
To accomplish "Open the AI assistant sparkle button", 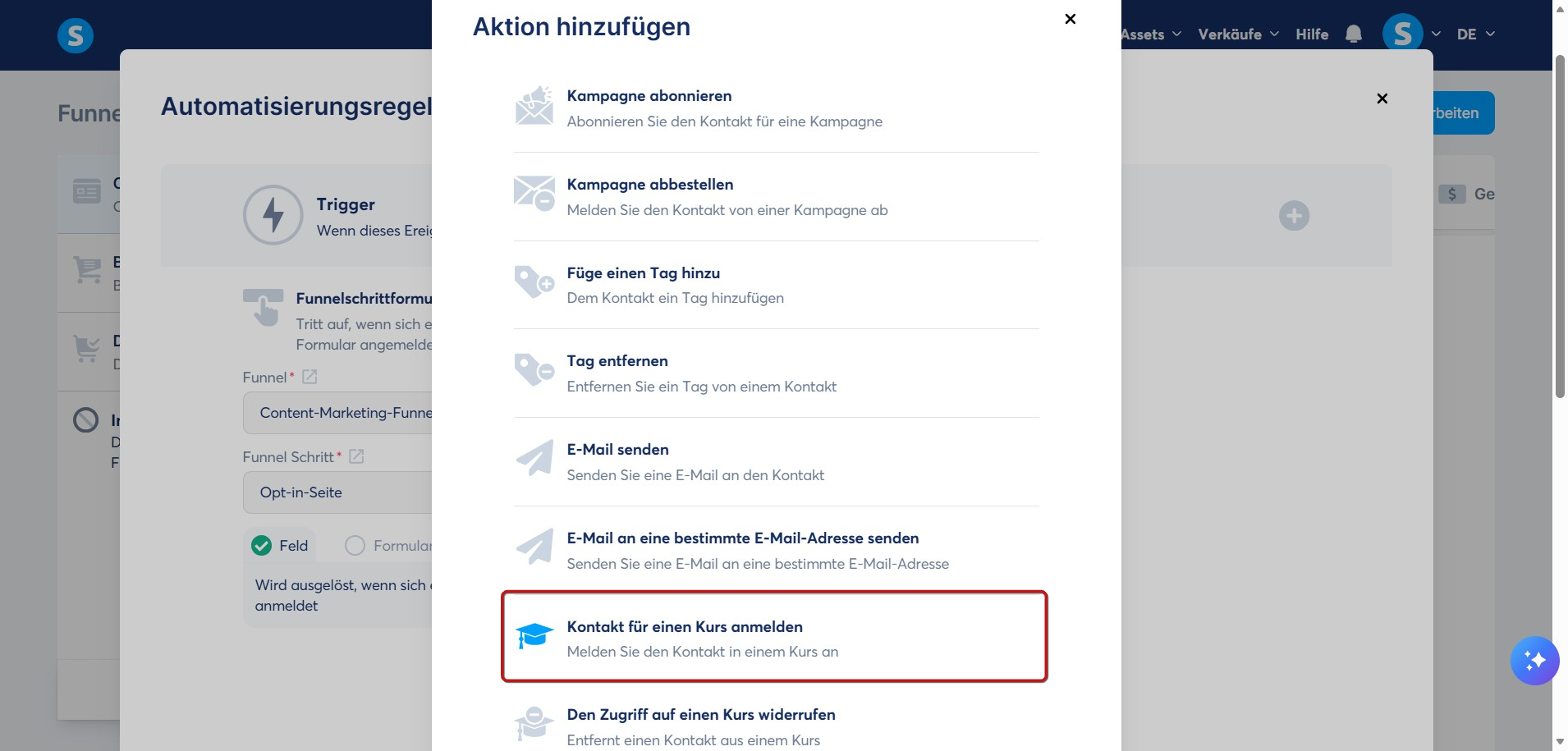I will (x=1534, y=661).
